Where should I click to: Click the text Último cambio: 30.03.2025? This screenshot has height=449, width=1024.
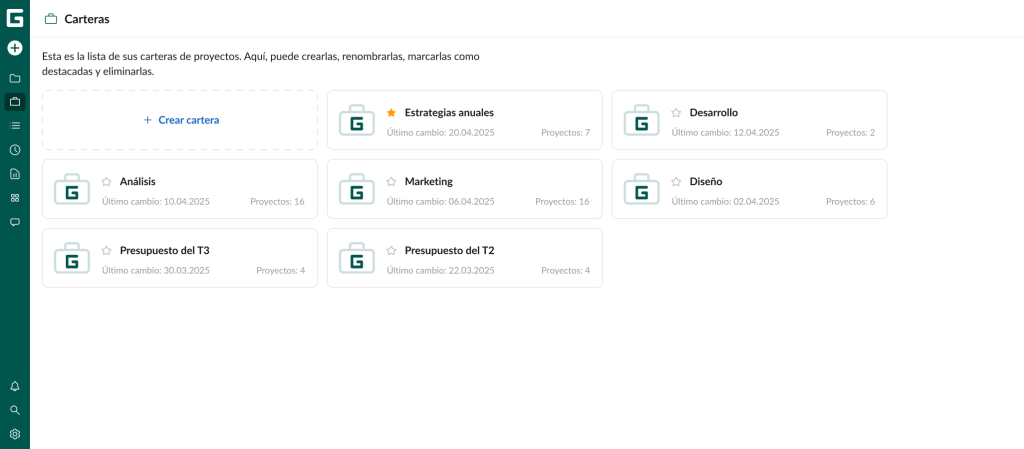tap(156, 270)
